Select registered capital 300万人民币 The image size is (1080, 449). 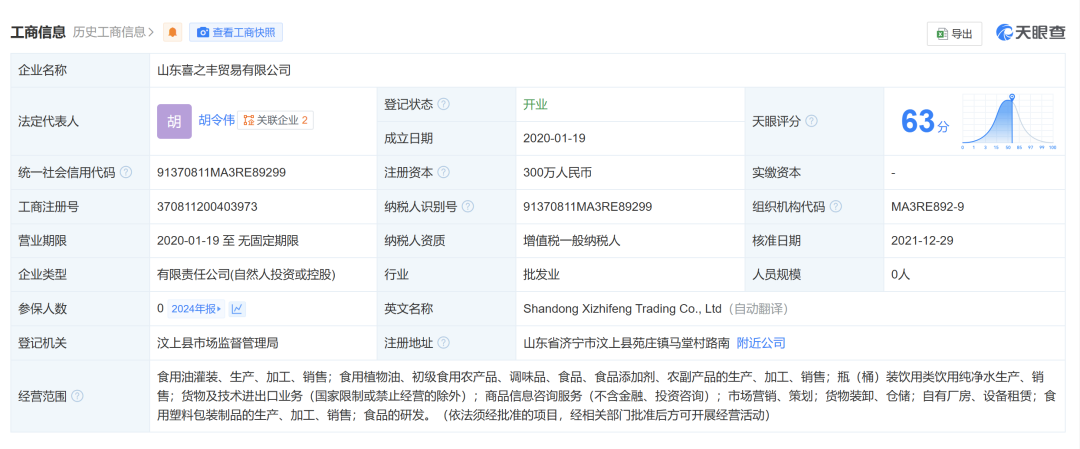click(557, 173)
